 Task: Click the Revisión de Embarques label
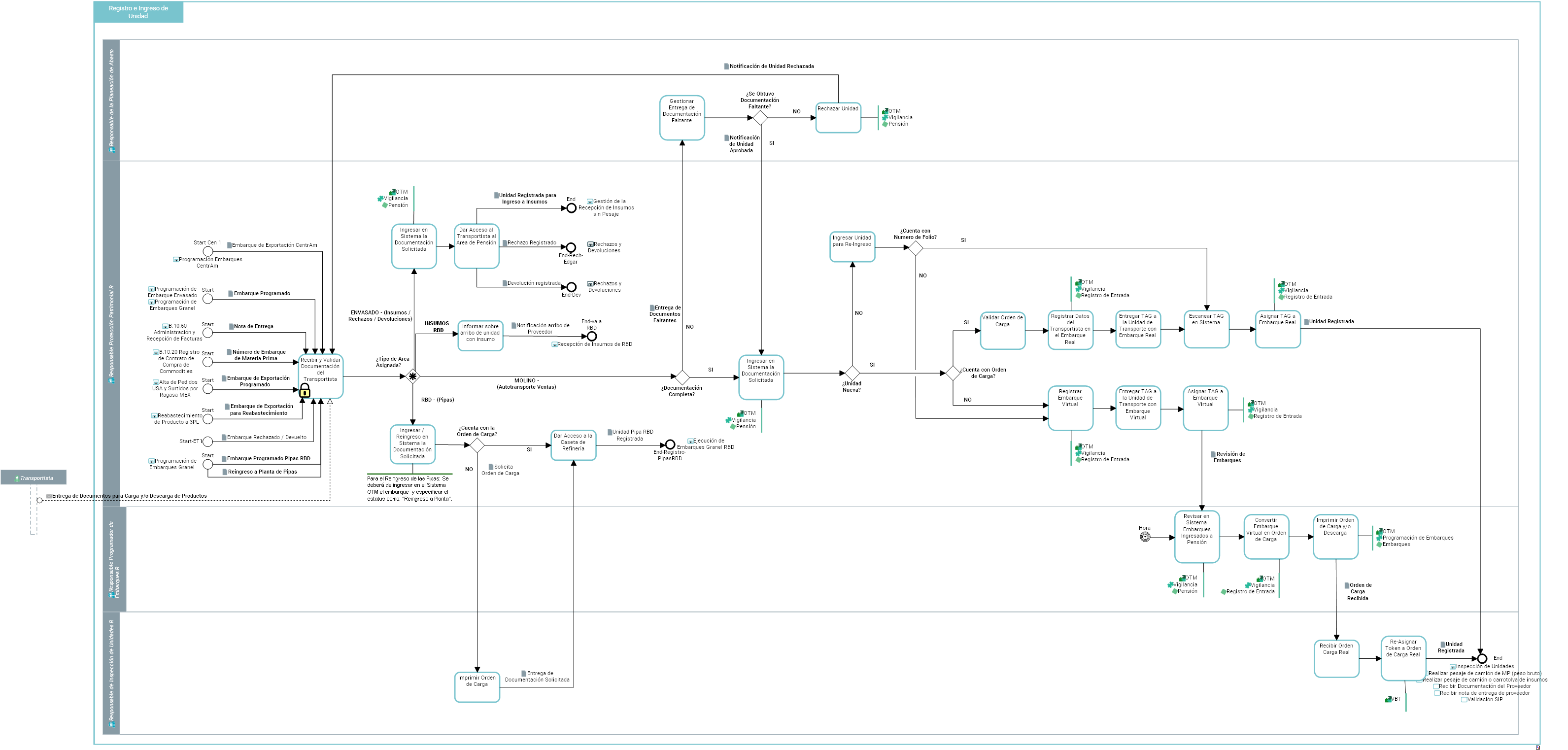click(x=1229, y=457)
